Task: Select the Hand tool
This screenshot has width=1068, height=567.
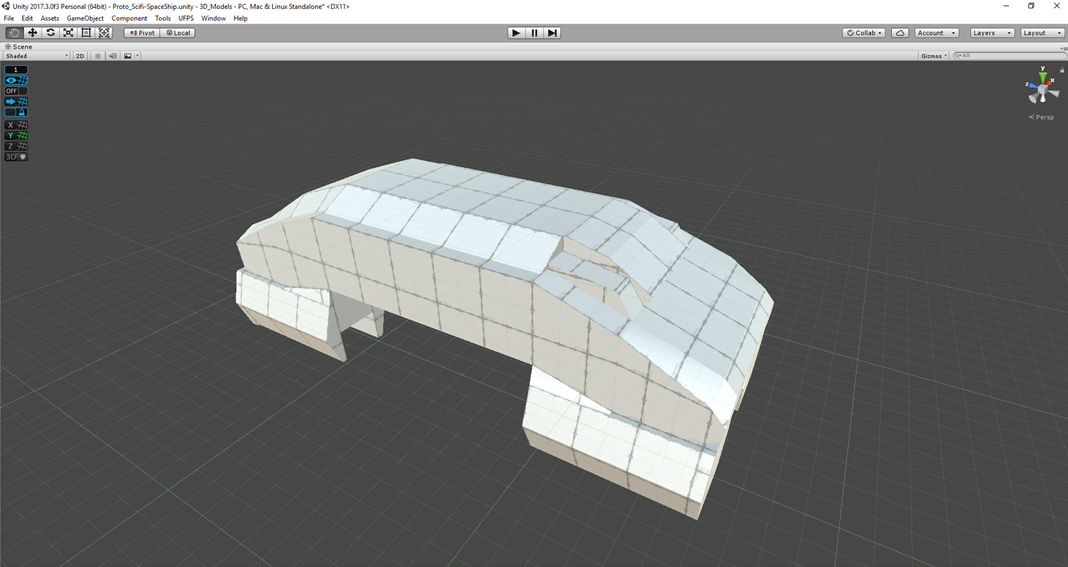Action: [14, 33]
